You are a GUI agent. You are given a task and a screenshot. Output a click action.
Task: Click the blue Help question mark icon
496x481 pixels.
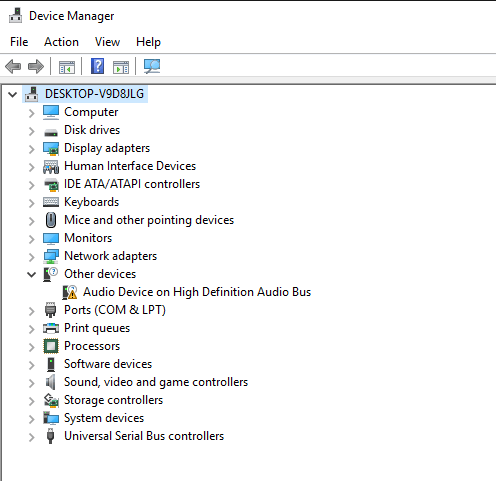[97, 66]
